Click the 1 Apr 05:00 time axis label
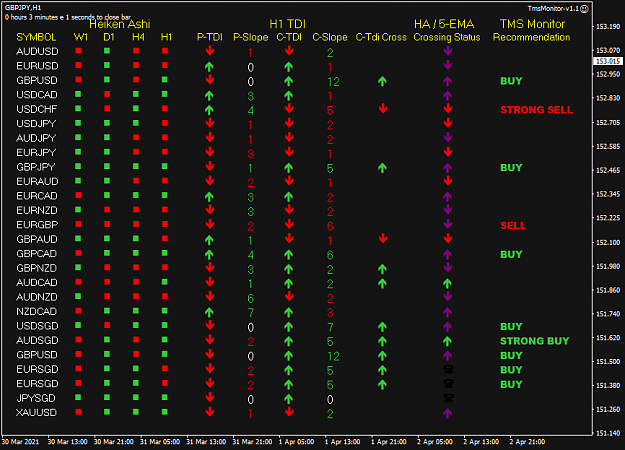Screen dimensions: 625x450 [x=296, y=442]
